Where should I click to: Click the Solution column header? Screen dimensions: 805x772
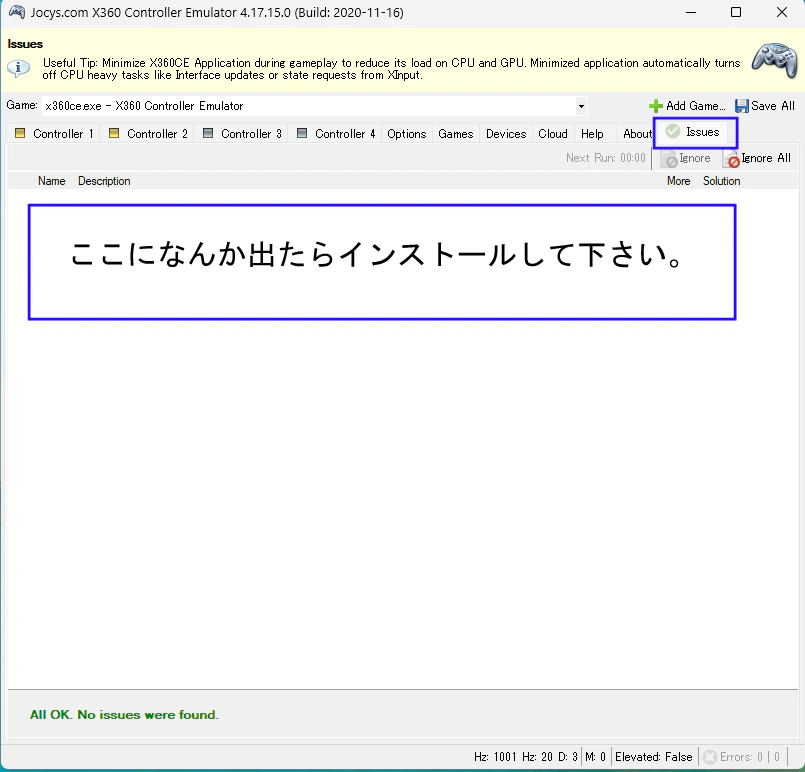(721, 181)
